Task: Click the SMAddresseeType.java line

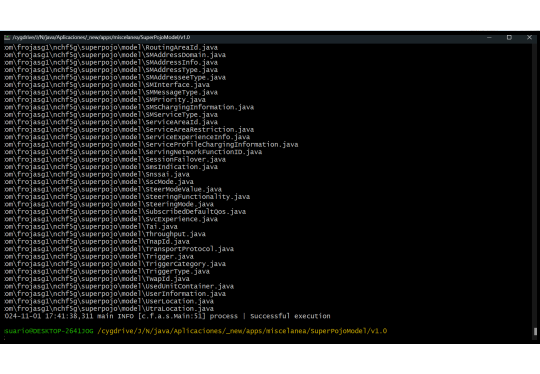Action: (115, 77)
